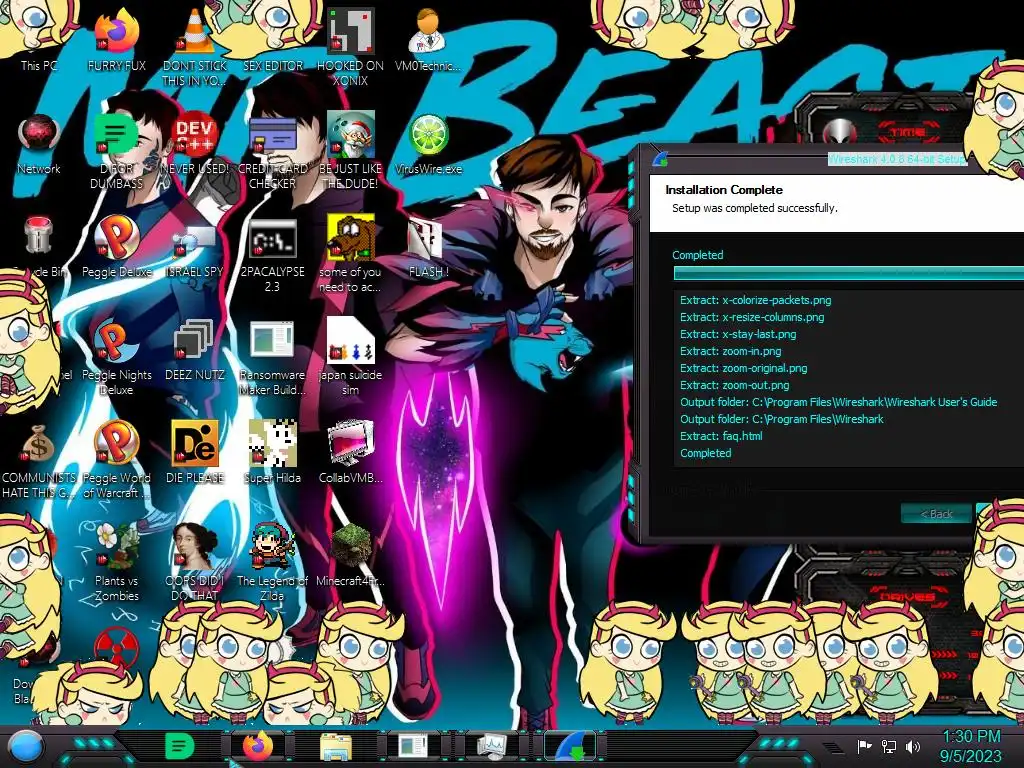Launch the Super Hilda game icon

coord(273,444)
